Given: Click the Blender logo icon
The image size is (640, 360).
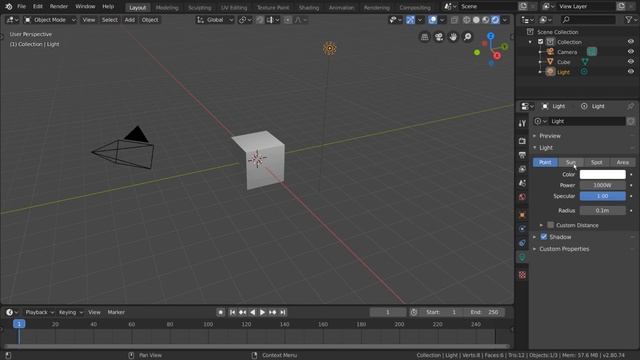Looking at the screenshot, I should [9, 7].
